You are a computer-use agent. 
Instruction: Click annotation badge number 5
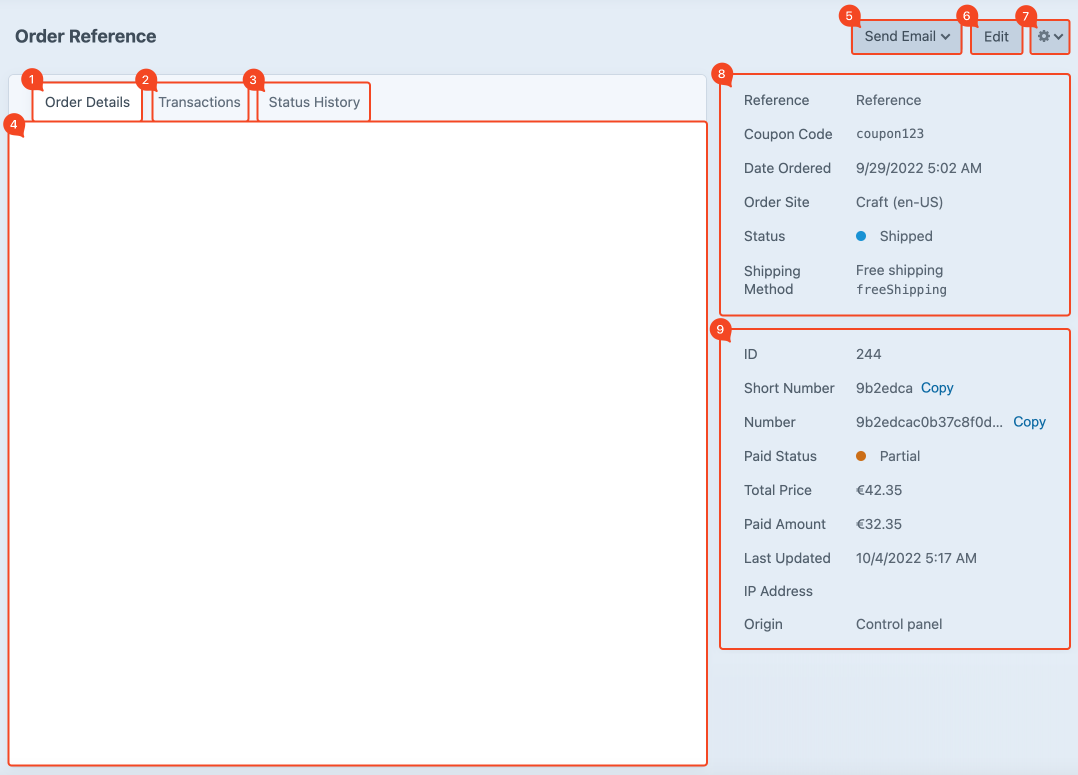click(849, 16)
